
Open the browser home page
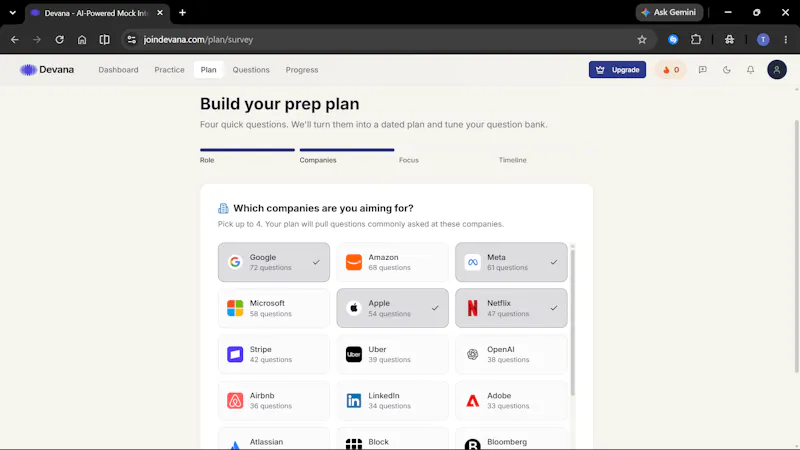pyautogui.click(x=82, y=39)
